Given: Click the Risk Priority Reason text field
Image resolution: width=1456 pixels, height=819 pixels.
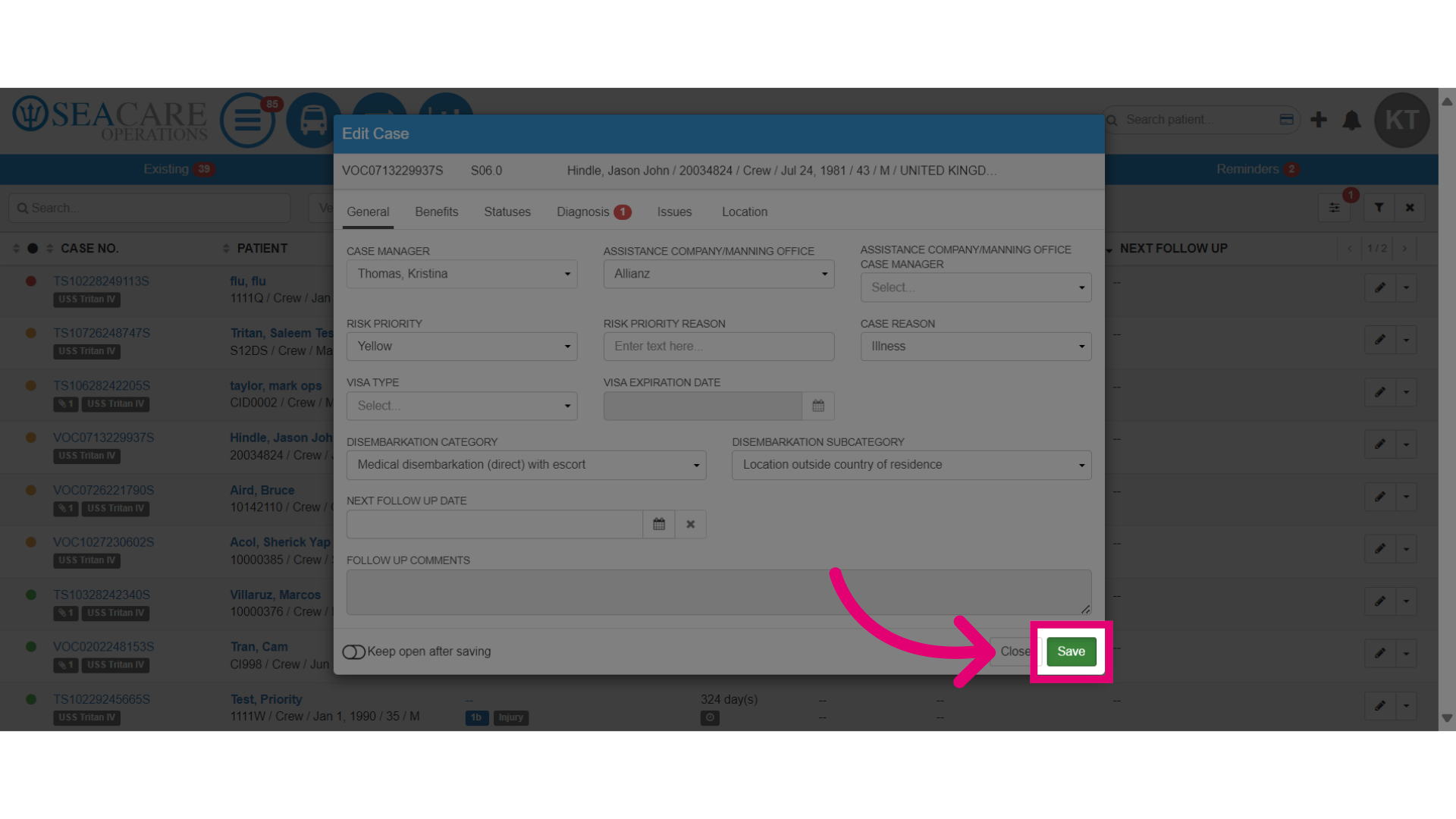Looking at the screenshot, I should click(x=719, y=347).
